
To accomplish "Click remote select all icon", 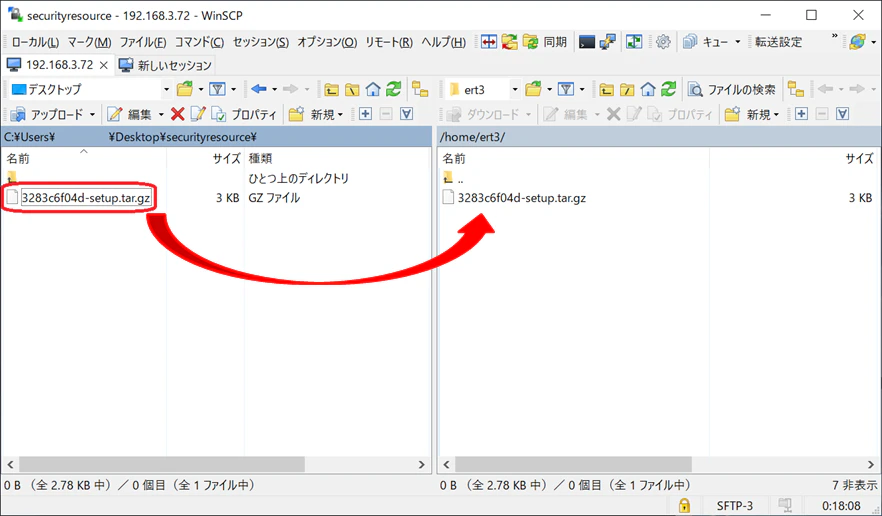I will pyautogui.click(x=843, y=114).
